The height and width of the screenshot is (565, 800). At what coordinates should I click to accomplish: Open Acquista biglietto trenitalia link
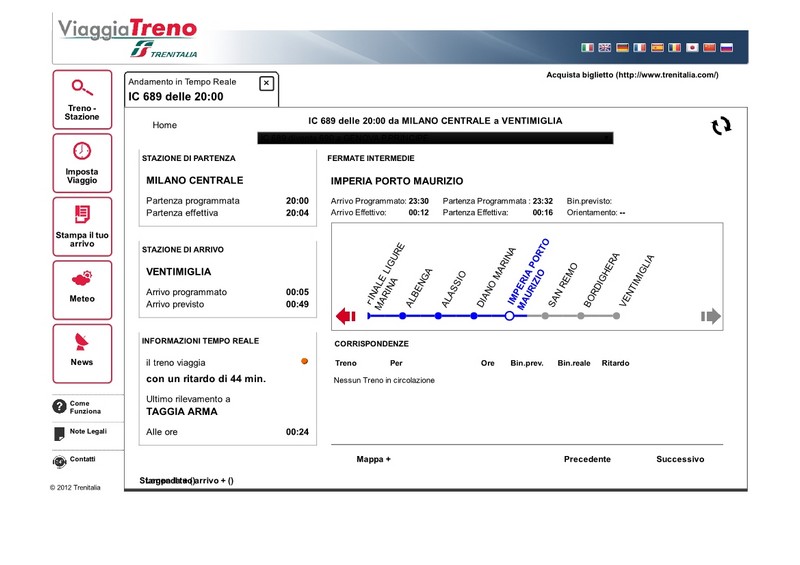click(x=632, y=75)
